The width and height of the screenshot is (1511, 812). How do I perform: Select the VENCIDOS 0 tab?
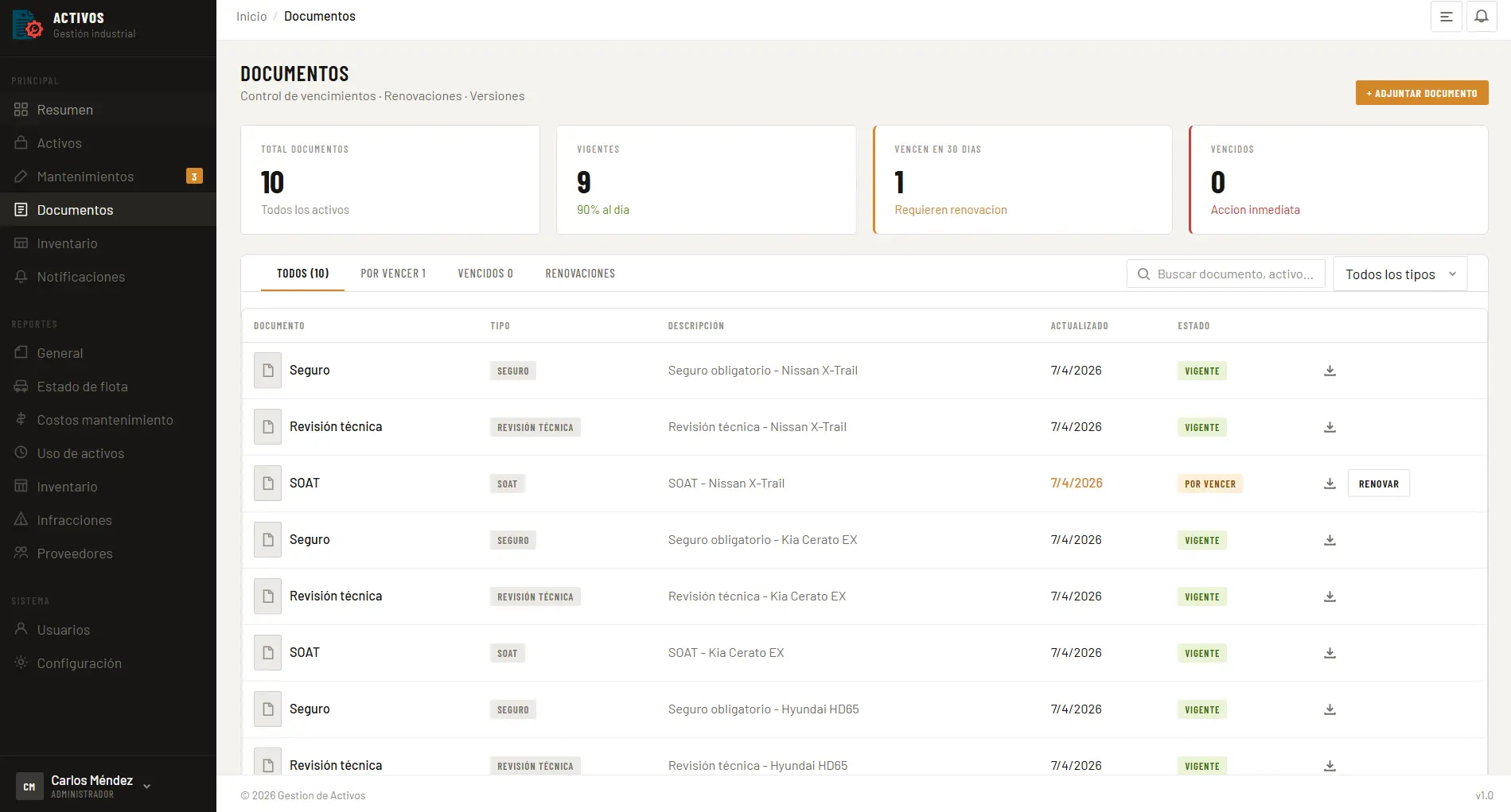pyautogui.click(x=485, y=273)
